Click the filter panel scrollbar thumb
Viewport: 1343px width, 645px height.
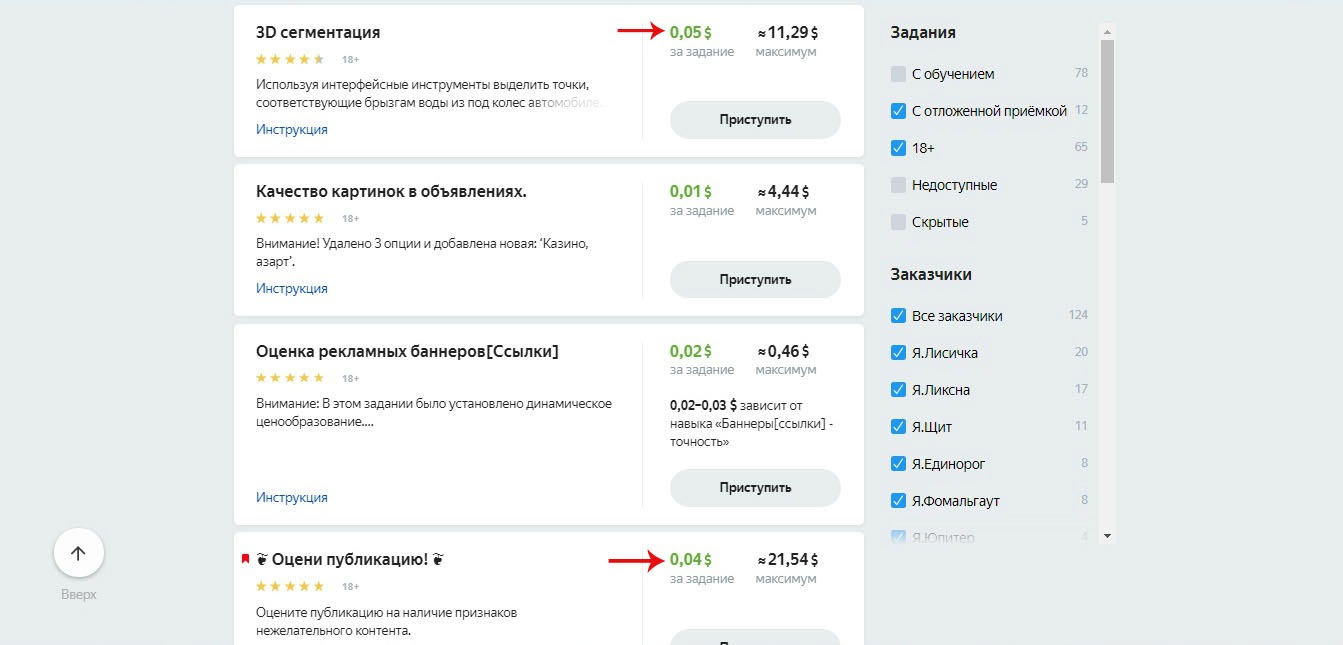point(1107,110)
